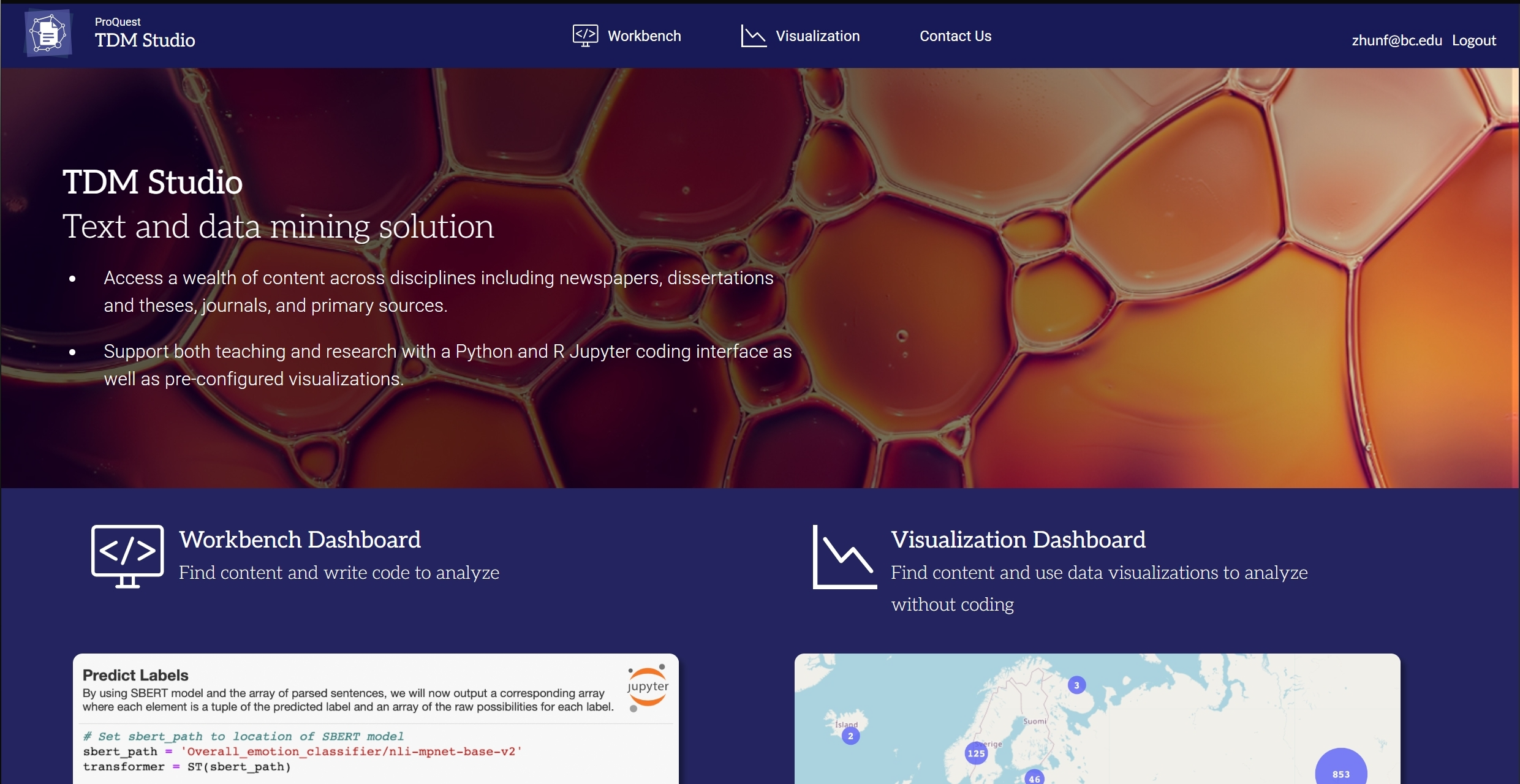
Task: Open the Visualization Dashboard heading
Action: [x=1018, y=540]
